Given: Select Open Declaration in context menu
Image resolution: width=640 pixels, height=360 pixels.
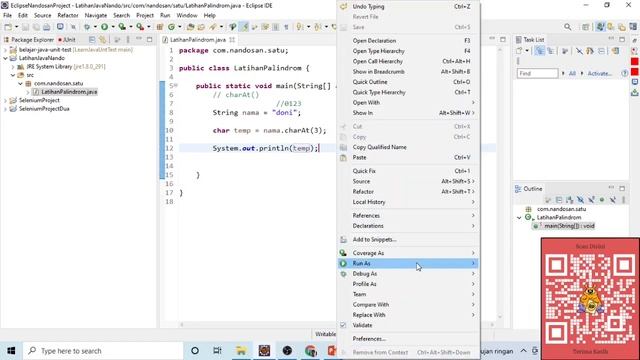Looking at the screenshot, I should 408,40.
